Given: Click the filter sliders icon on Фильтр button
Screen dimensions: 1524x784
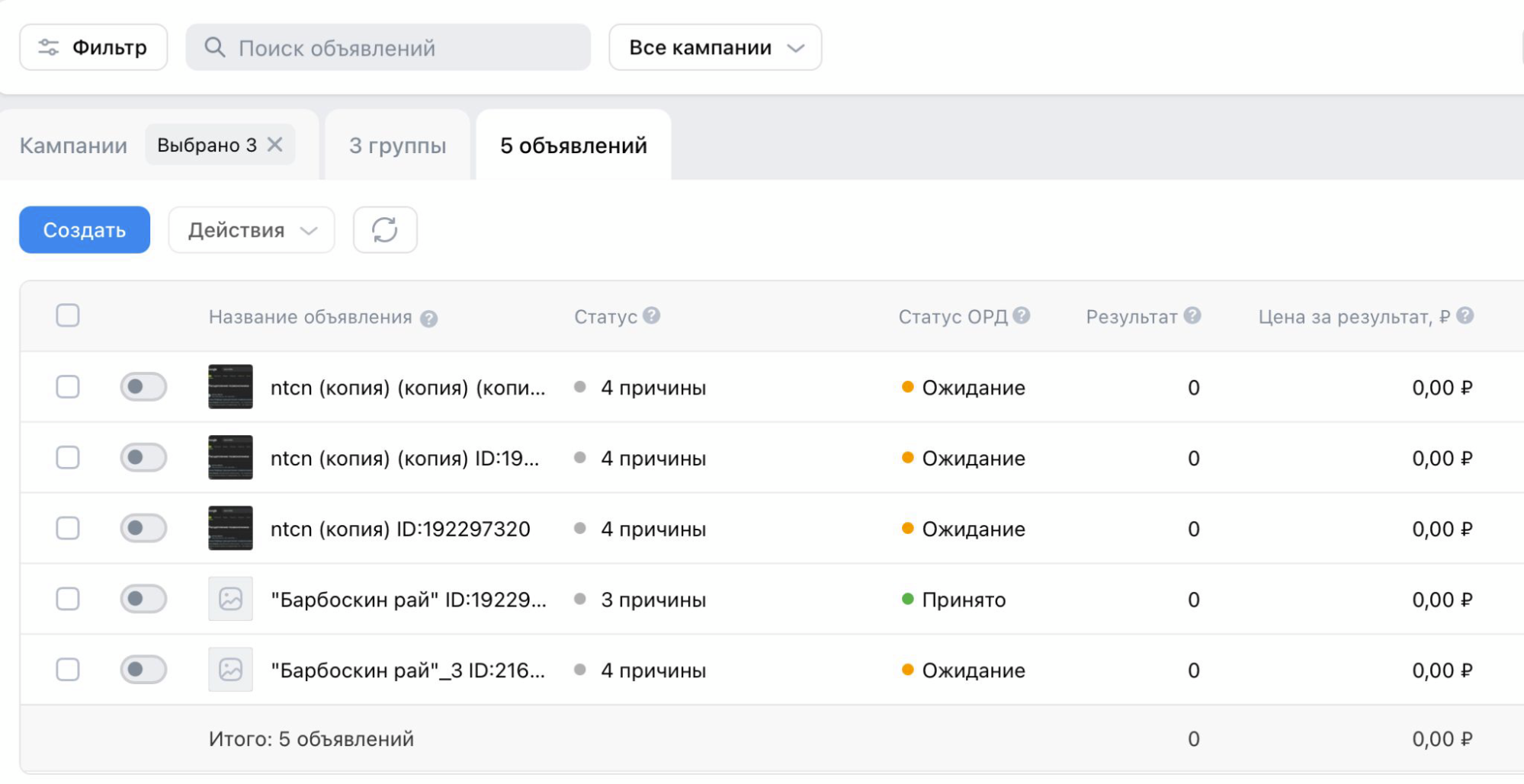Looking at the screenshot, I should tap(47, 46).
